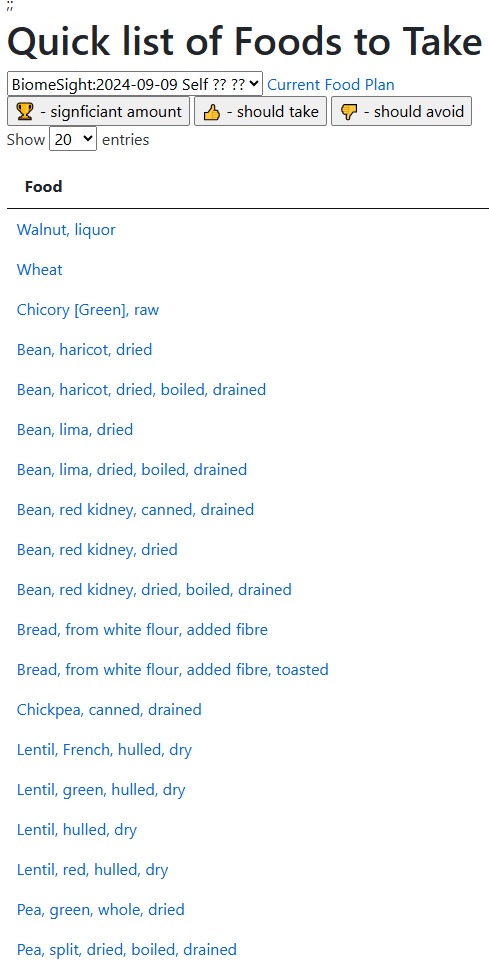The image size is (489, 966).
Task: Select the Wheat food link
Action: pyautogui.click(x=39, y=270)
